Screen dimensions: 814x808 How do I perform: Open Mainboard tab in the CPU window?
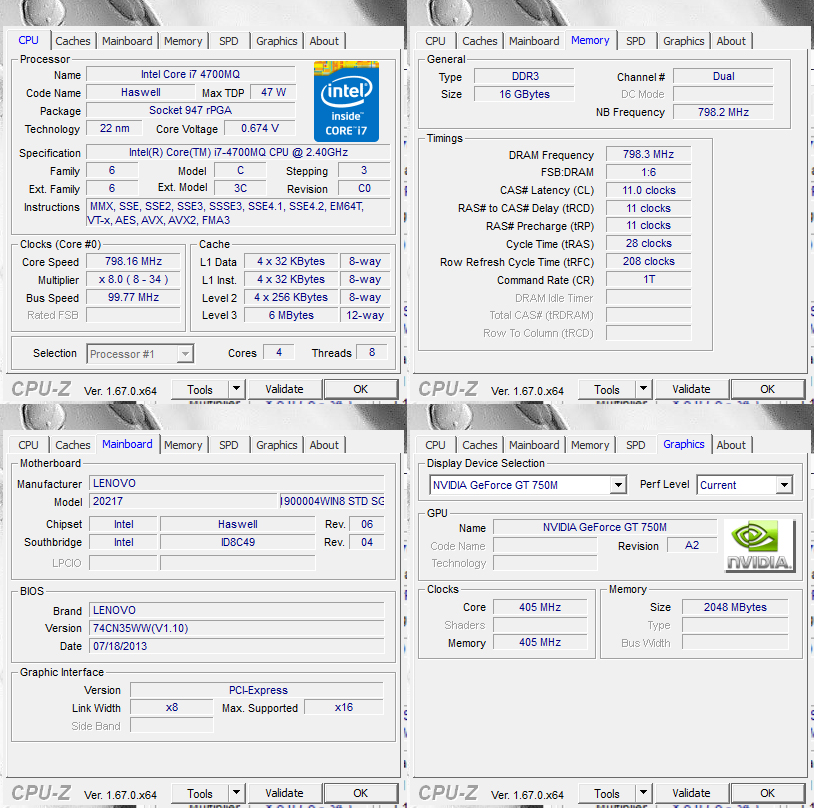click(127, 41)
